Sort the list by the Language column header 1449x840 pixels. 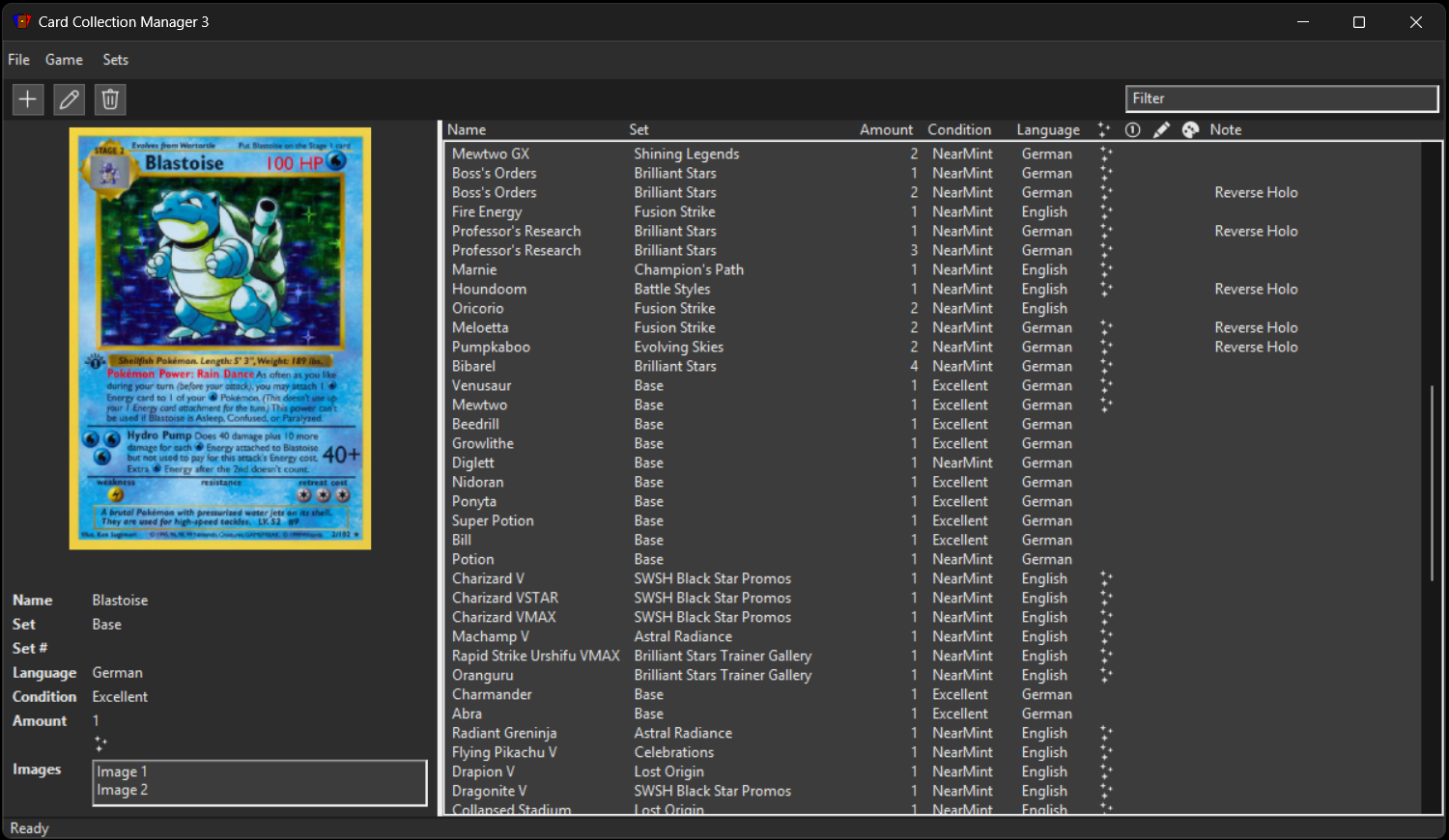(x=1048, y=129)
